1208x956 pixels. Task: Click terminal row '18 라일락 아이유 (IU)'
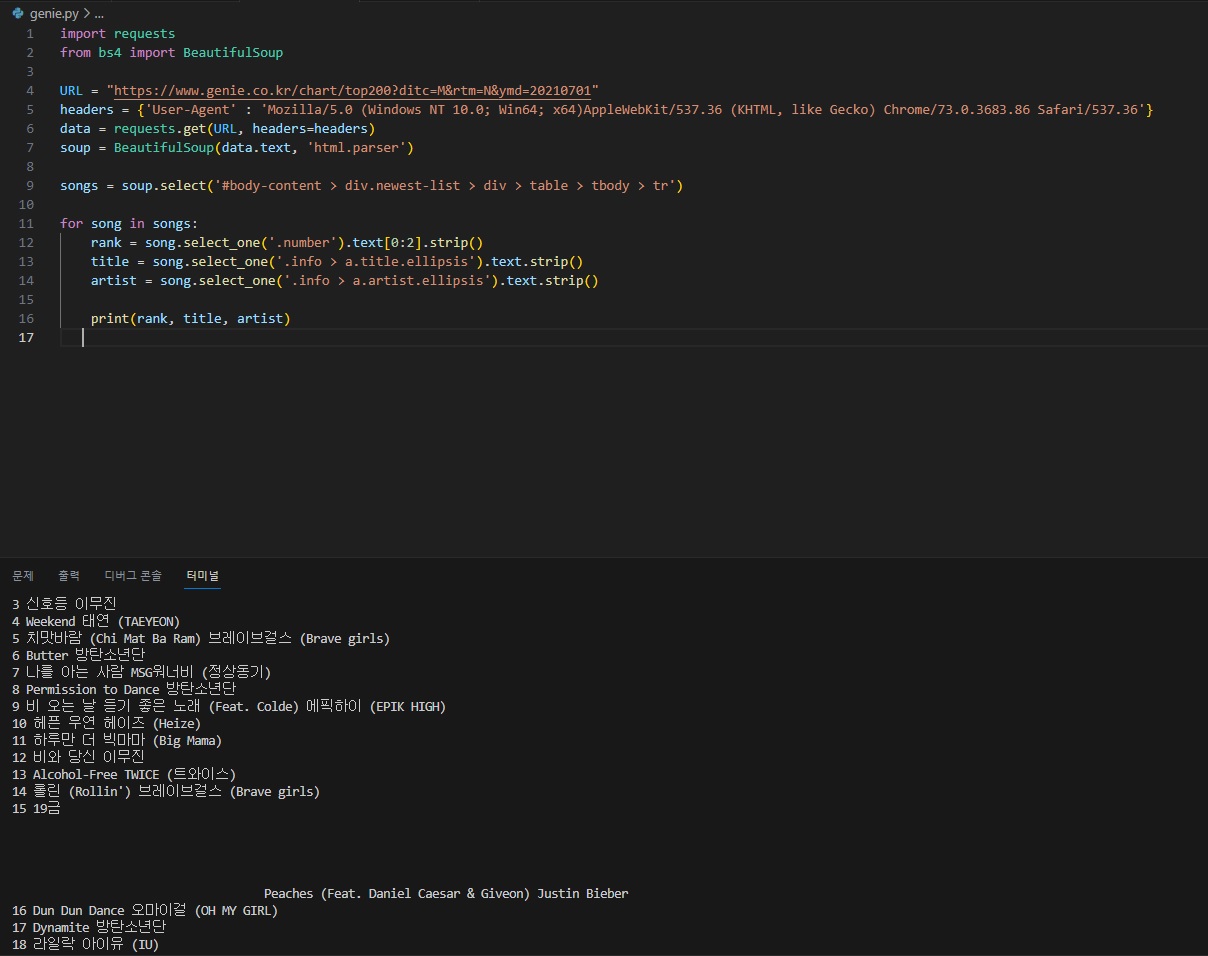[85, 944]
